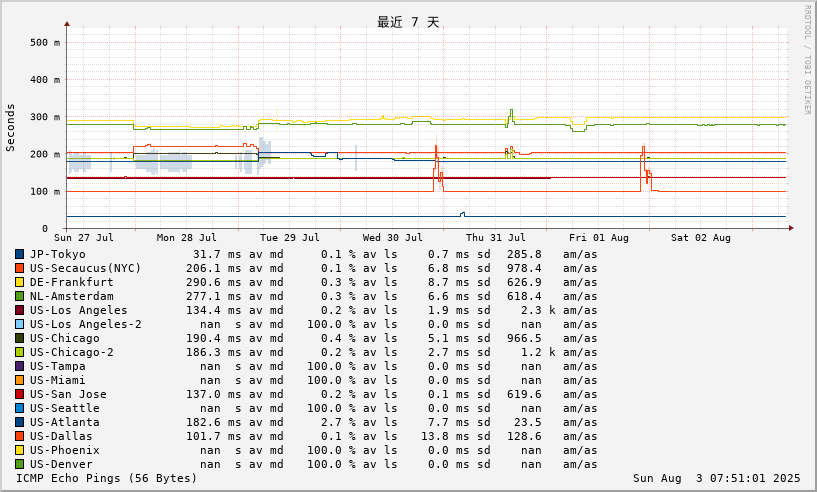Click the Mon 28 Jul date label
817x492 pixels.
[x=187, y=238]
